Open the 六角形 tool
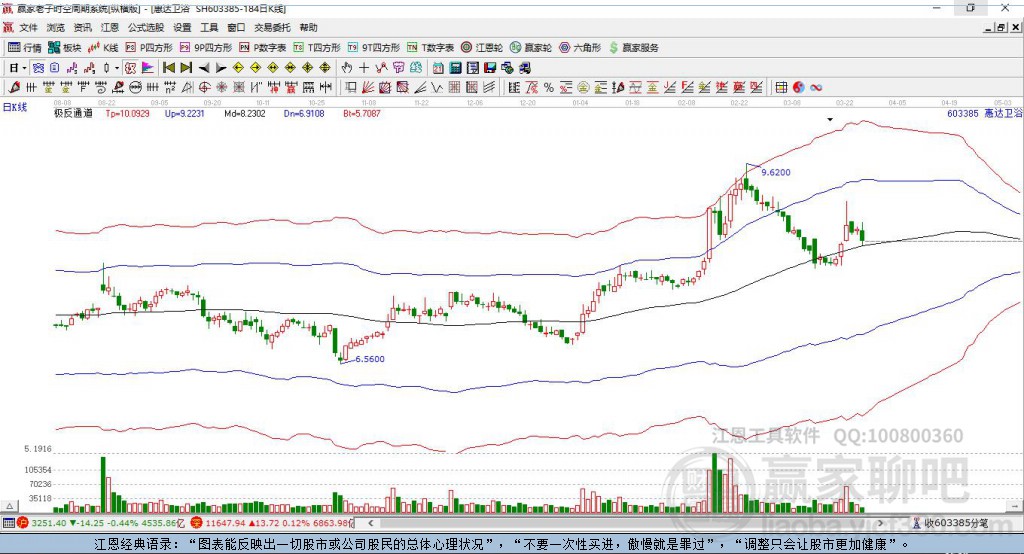This screenshot has height=554, width=1024. point(580,48)
